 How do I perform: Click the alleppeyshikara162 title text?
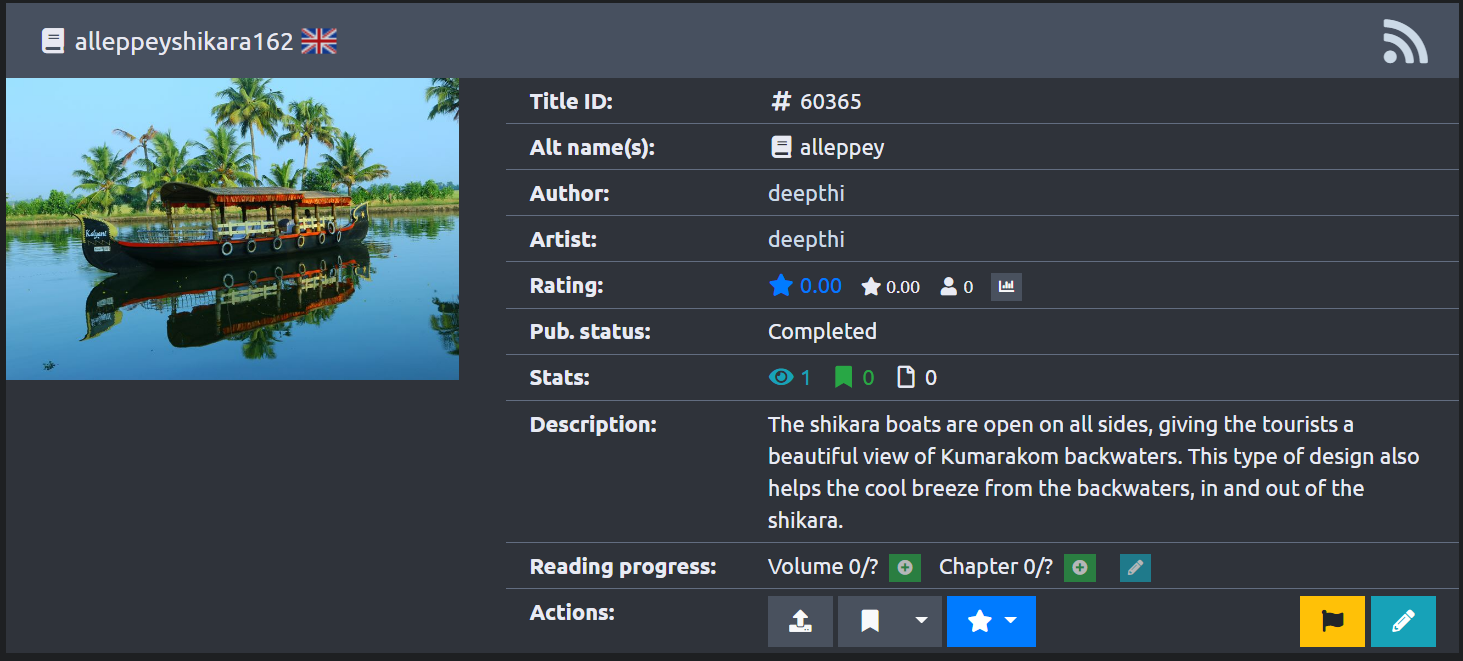coord(184,42)
